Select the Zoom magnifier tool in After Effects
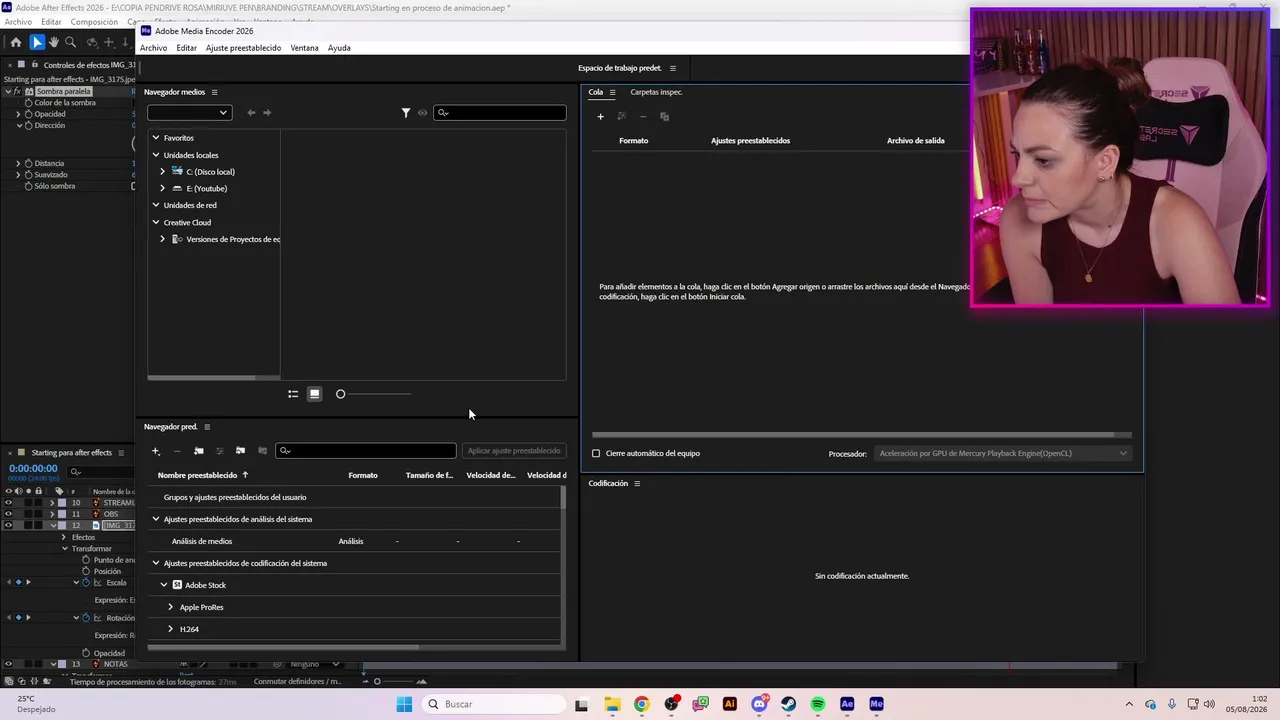 tap(70, 42)
